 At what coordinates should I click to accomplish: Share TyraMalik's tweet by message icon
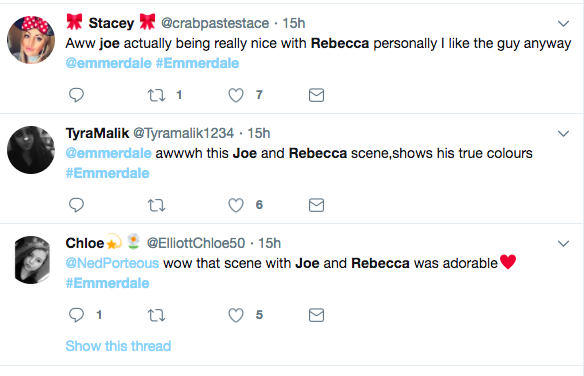tap(316, 205)
